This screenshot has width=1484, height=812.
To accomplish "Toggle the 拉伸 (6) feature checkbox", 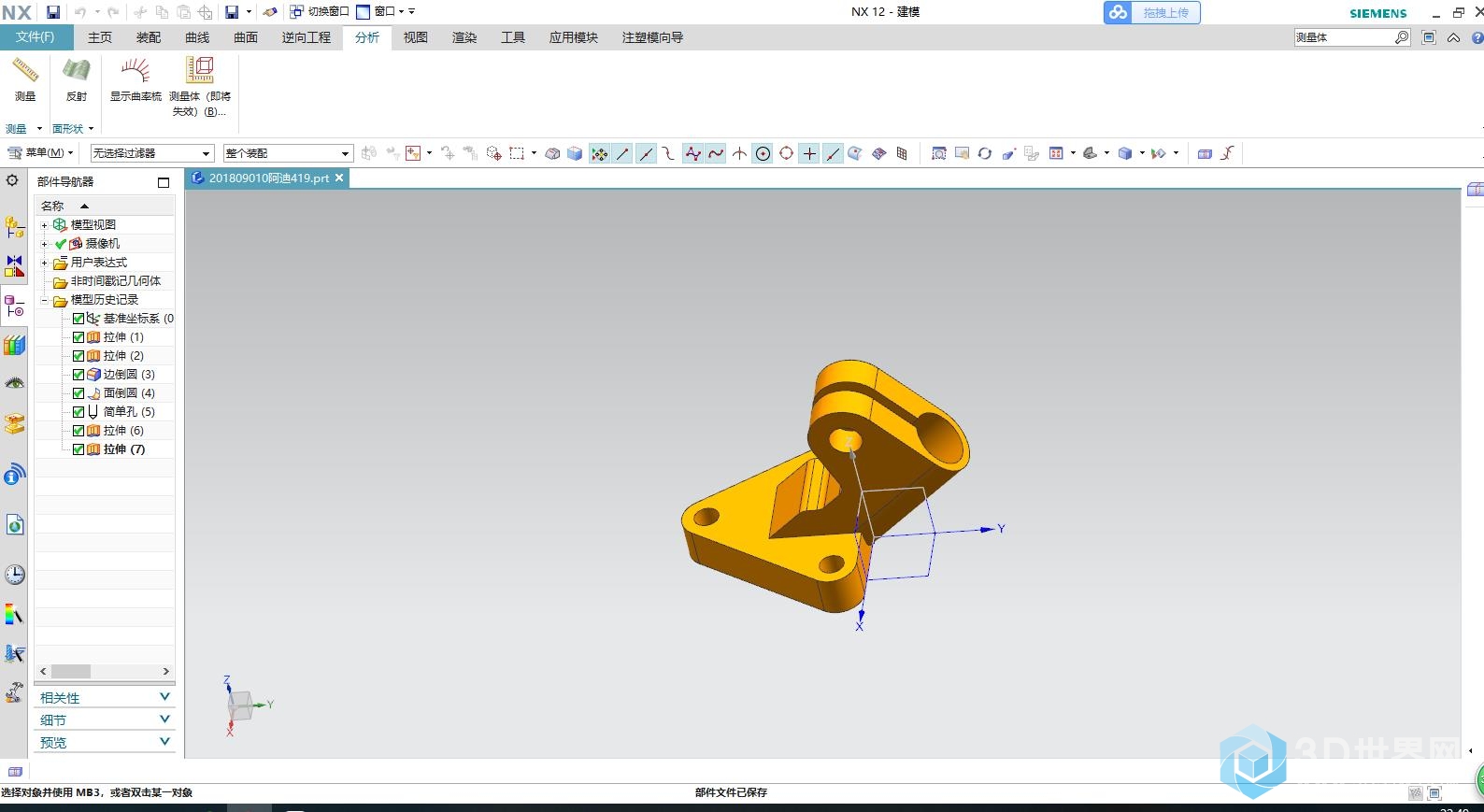I will tap(78, 431).
